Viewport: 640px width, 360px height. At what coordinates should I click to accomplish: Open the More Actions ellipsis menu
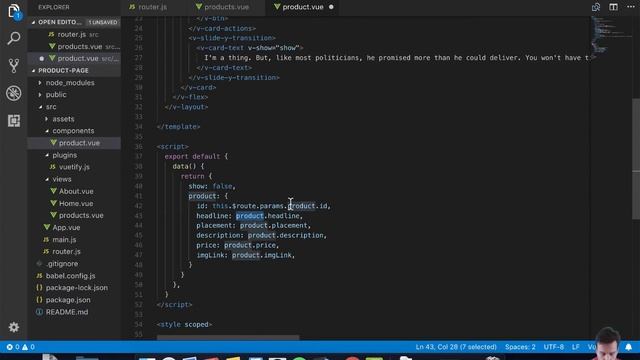tap(631, 7)
